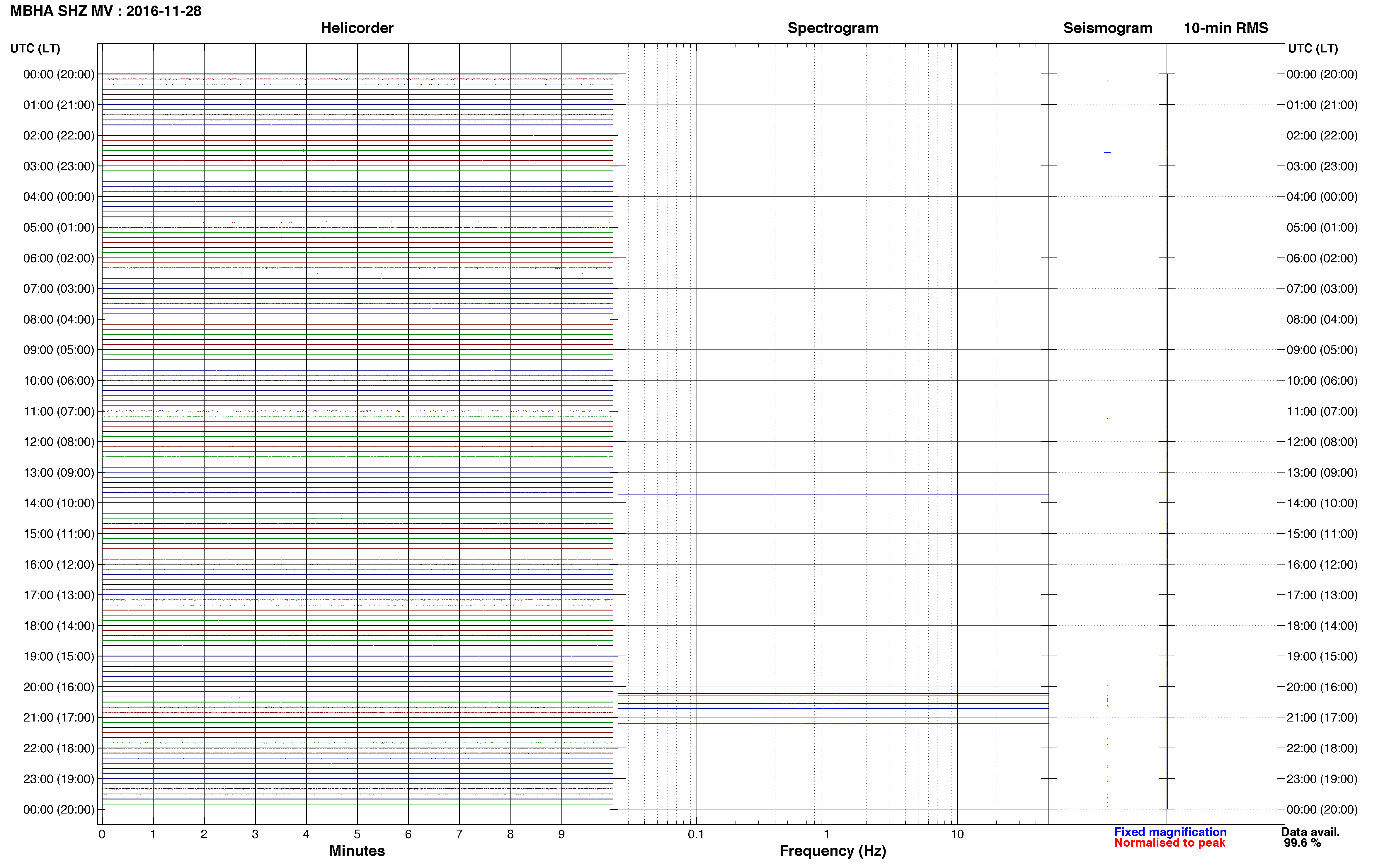Click the 'UTC (LT)' header beside the helicorder
Image resolution: width=1389 pixels, height=868 pixels.
[35, 48]
